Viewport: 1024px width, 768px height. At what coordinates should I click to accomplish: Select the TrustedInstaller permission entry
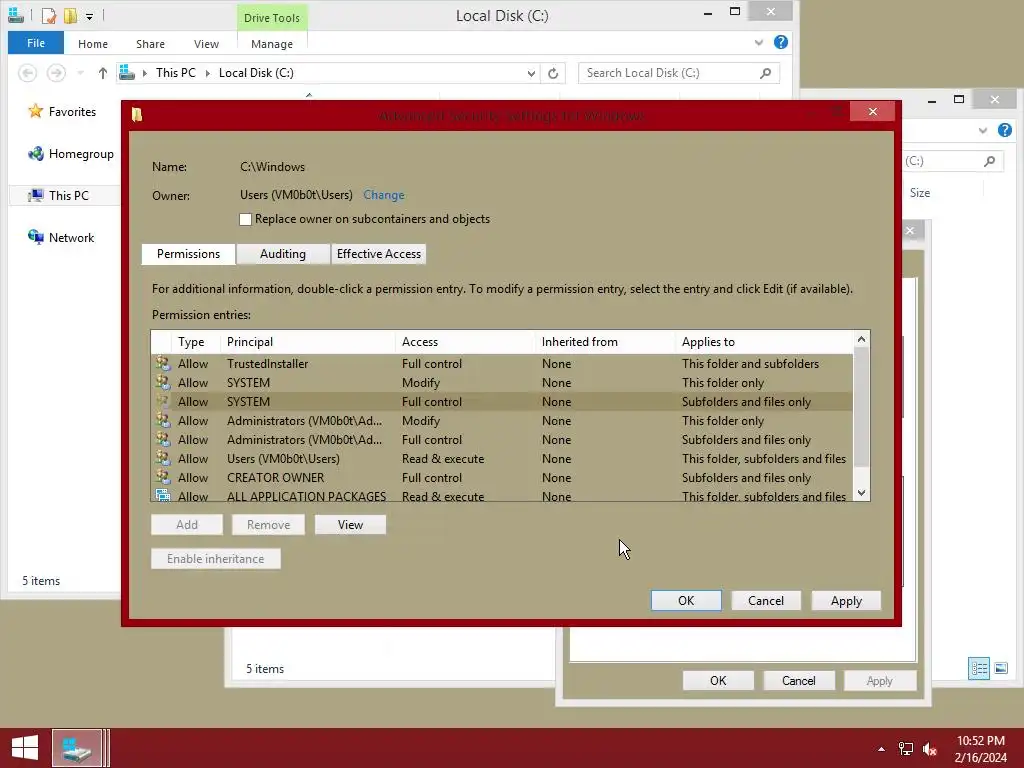(x=502, y=364)
